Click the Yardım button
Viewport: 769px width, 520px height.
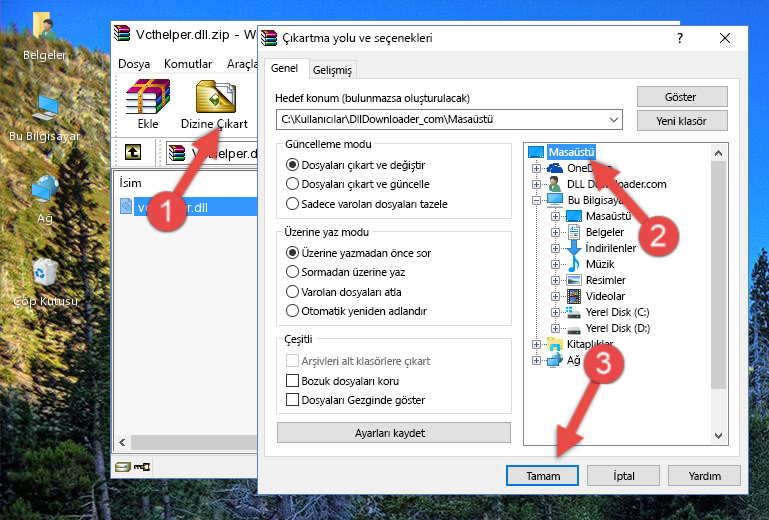tap(704, 476)
